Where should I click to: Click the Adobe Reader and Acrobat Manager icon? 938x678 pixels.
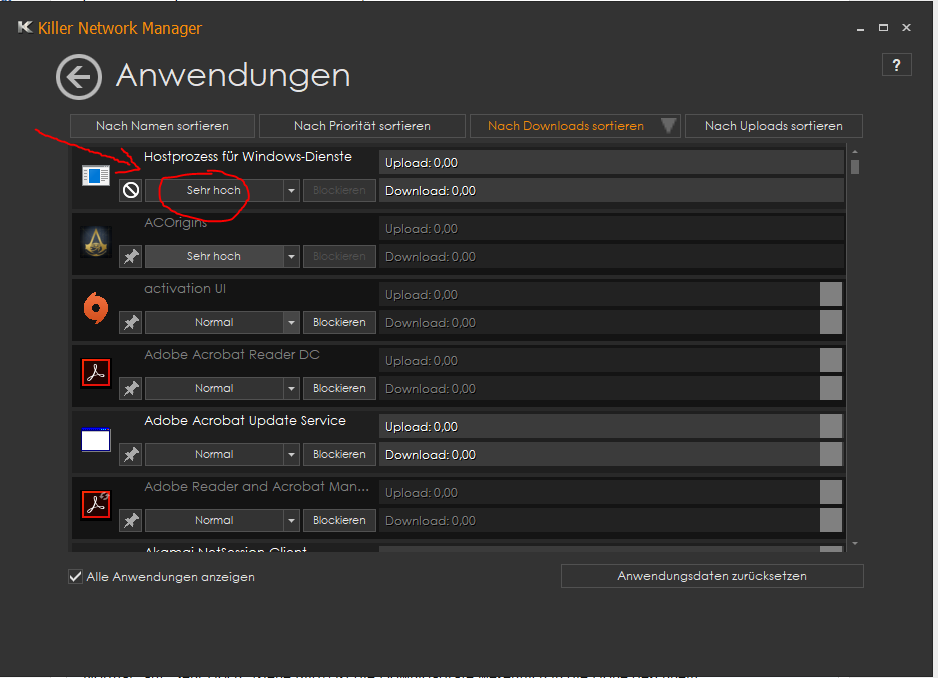point(96,505)
